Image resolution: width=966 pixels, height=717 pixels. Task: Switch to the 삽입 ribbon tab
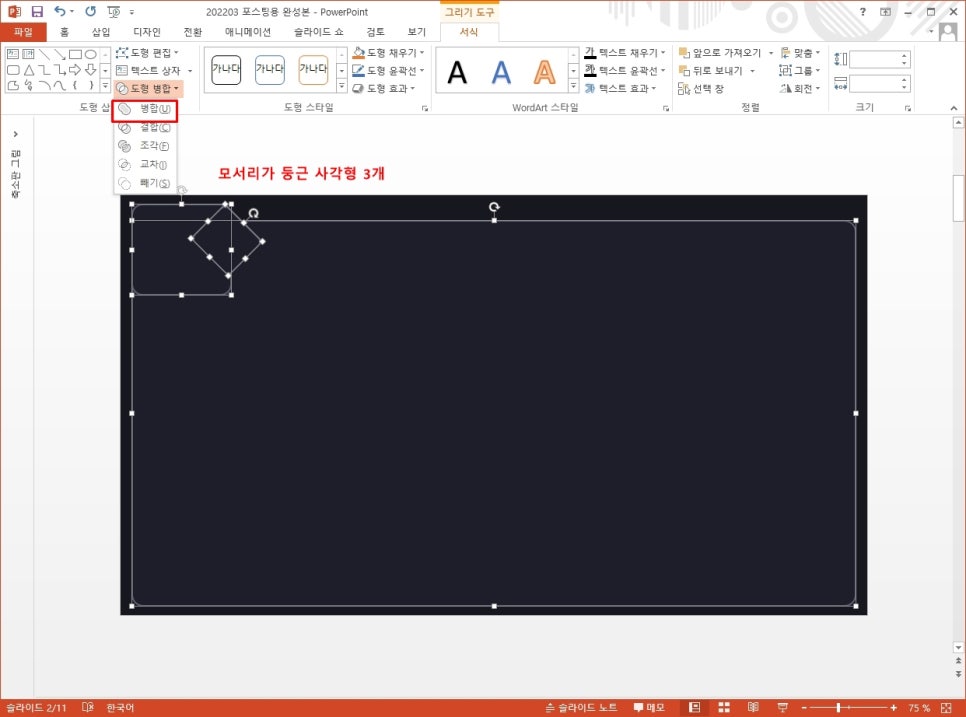[100, 32]
